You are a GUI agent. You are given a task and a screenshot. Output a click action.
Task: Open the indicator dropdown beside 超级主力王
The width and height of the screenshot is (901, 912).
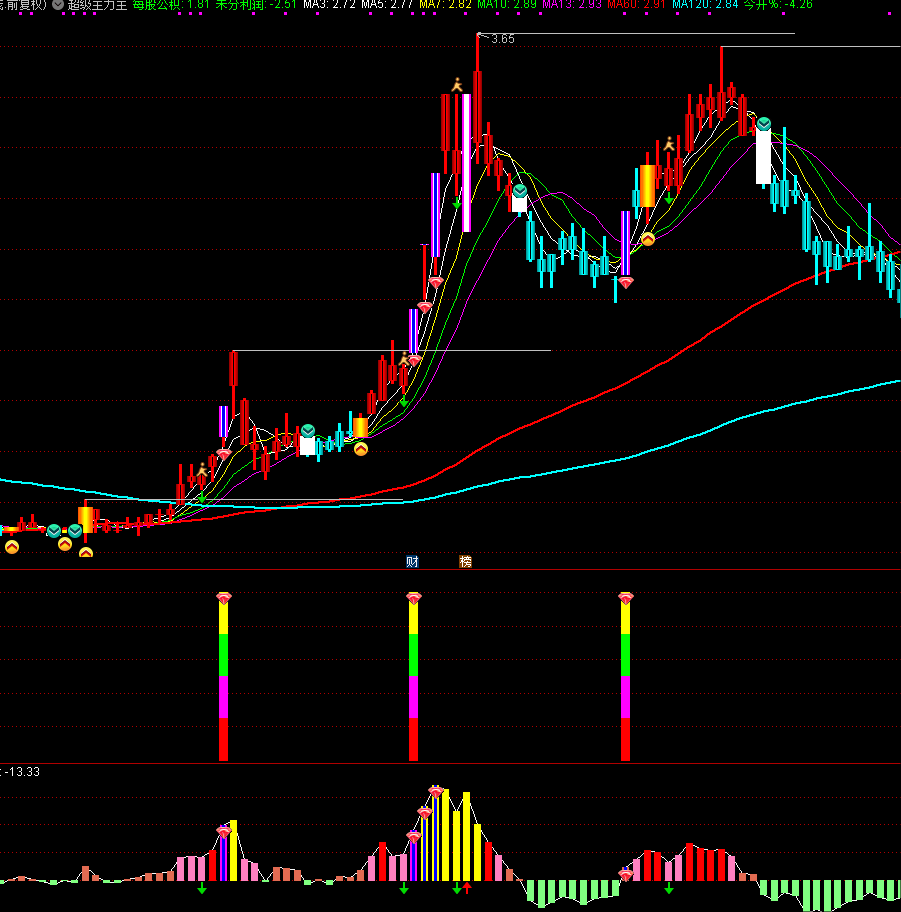(x=58, y=5)
